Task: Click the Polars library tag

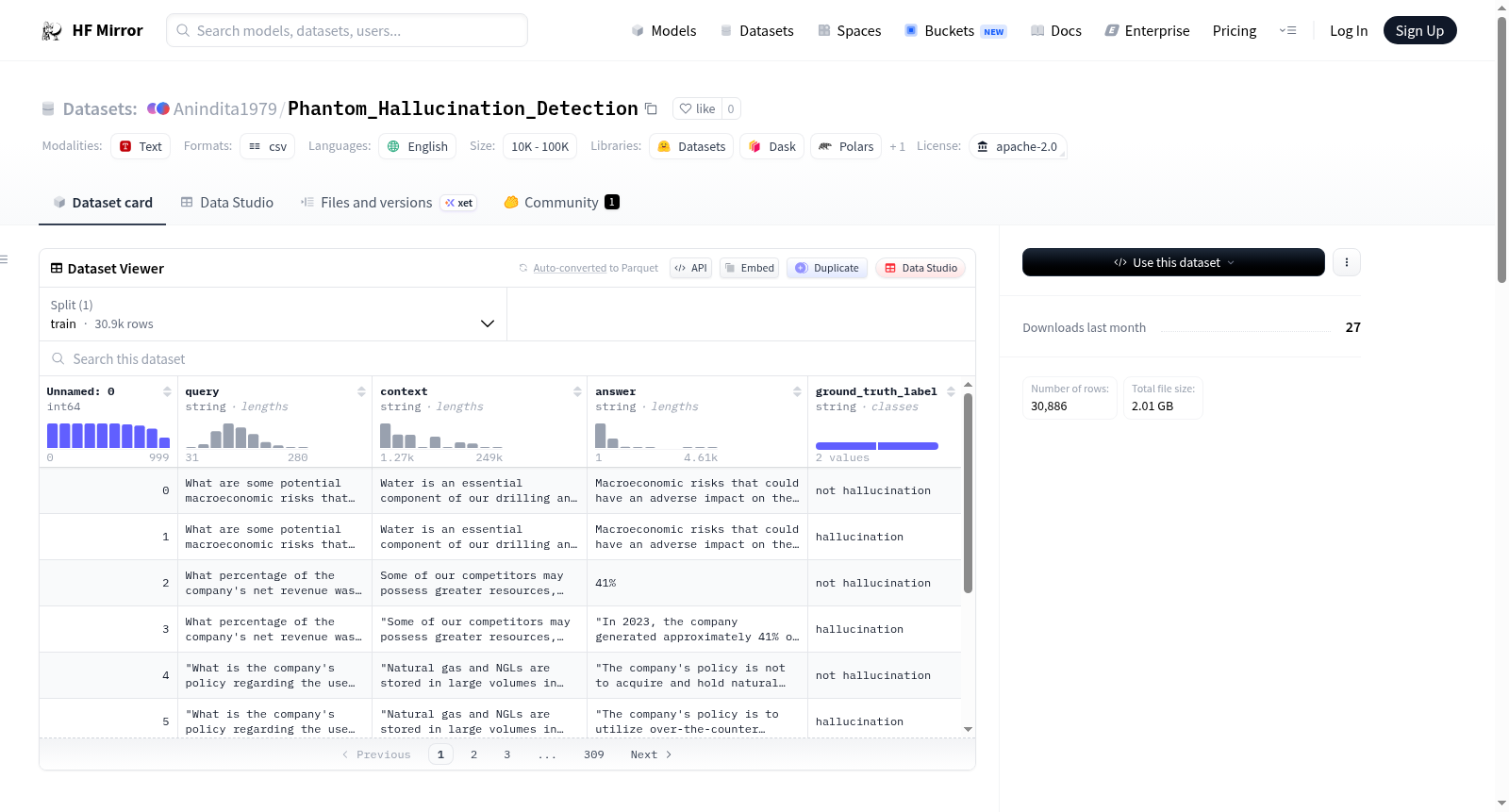Action: (846, 147)
